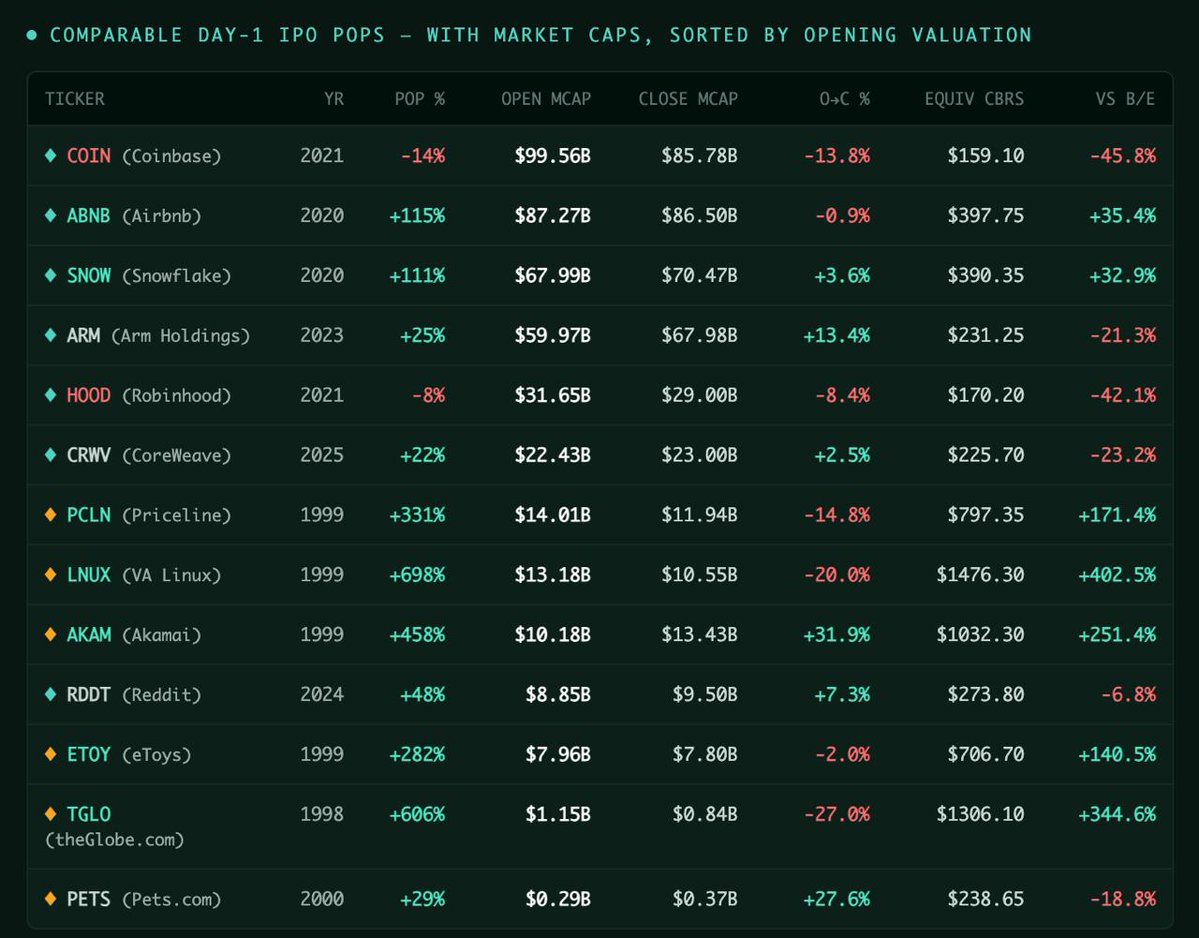
Task: Click the orange diamond next to AKAM
Action: tap(50, 634)
